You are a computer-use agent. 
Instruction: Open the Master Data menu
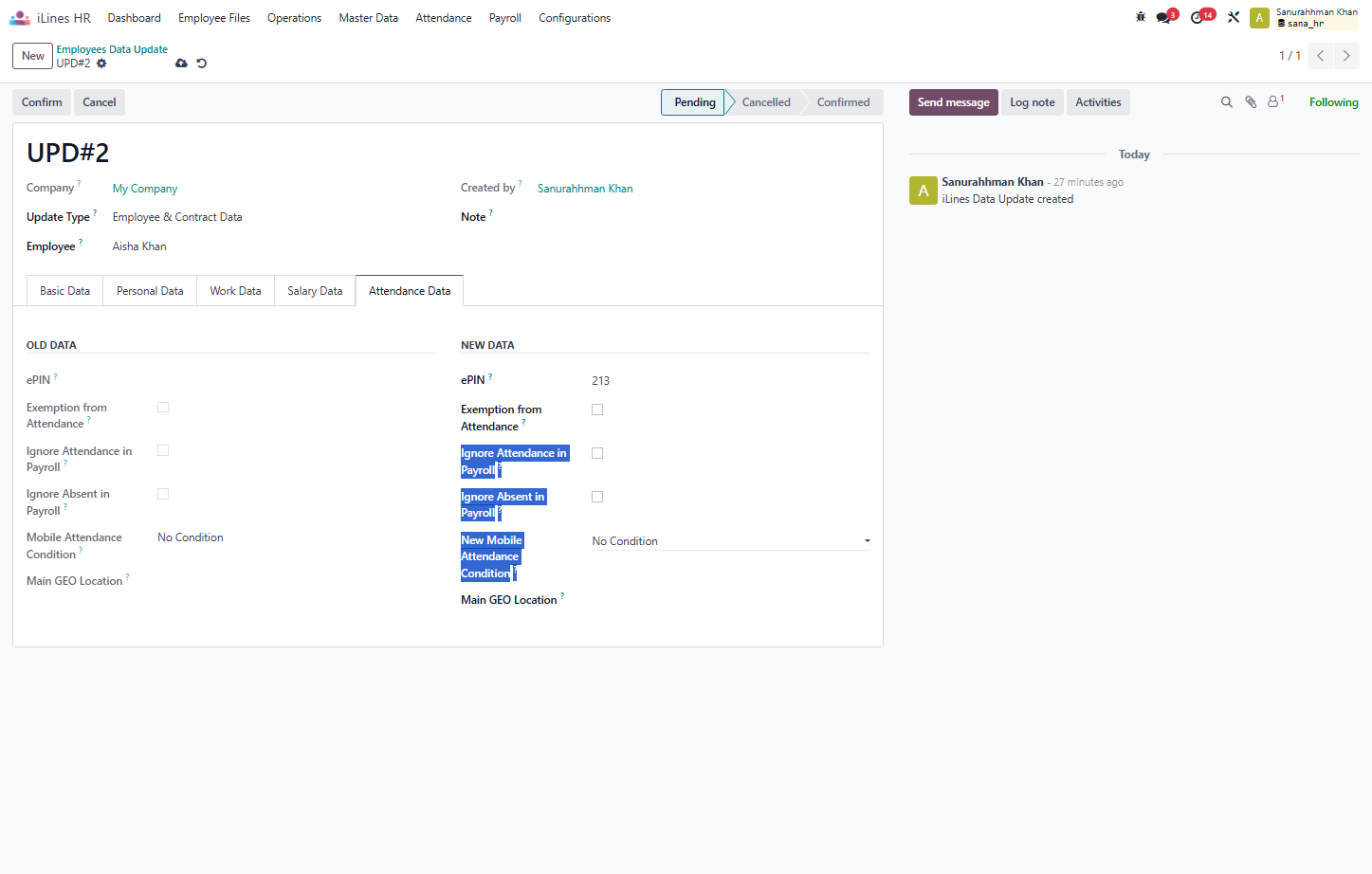coord(368,18)
